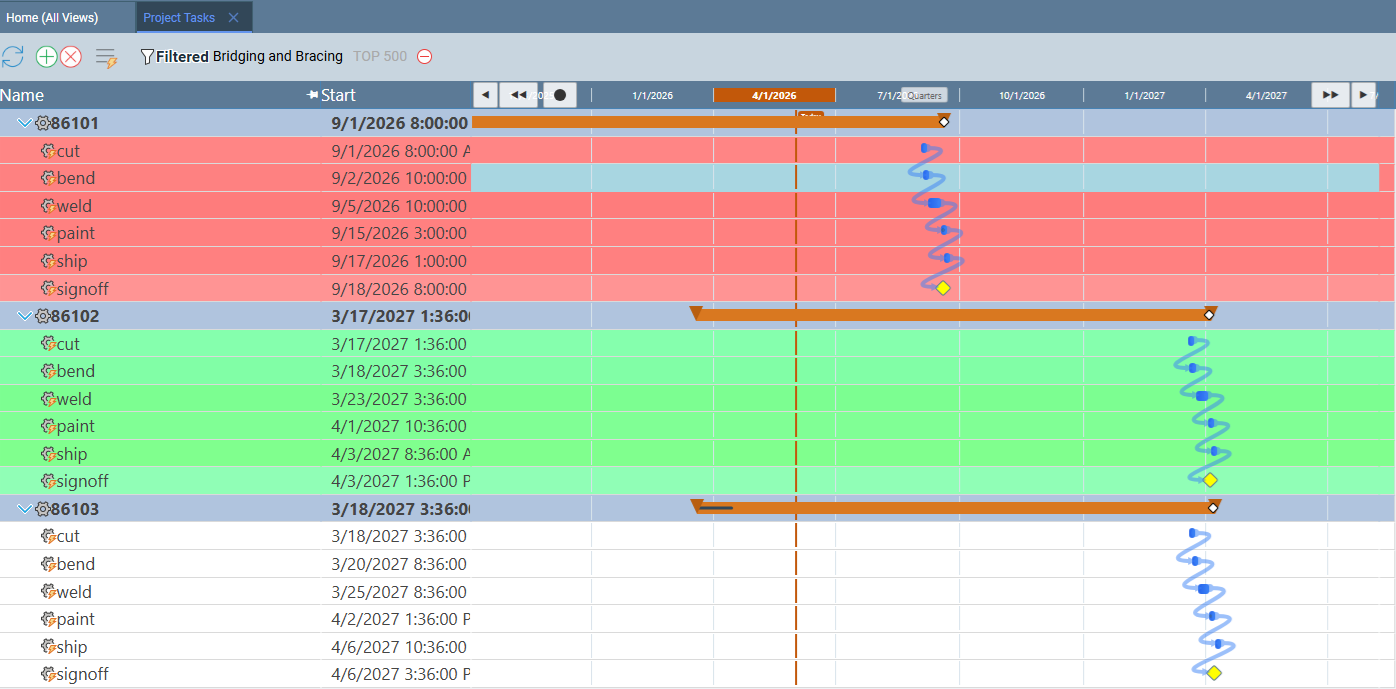Select the weld row under 86103
This screenshot has width=1396, height=689.
pyautogui.click(x=698, y=592)
